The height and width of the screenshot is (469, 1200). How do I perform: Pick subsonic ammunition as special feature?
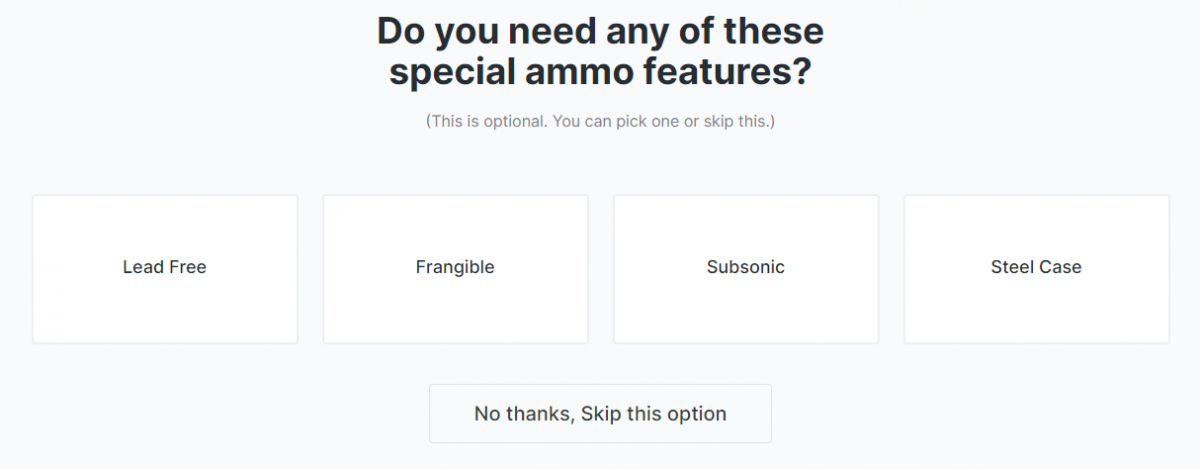point(746,268)
